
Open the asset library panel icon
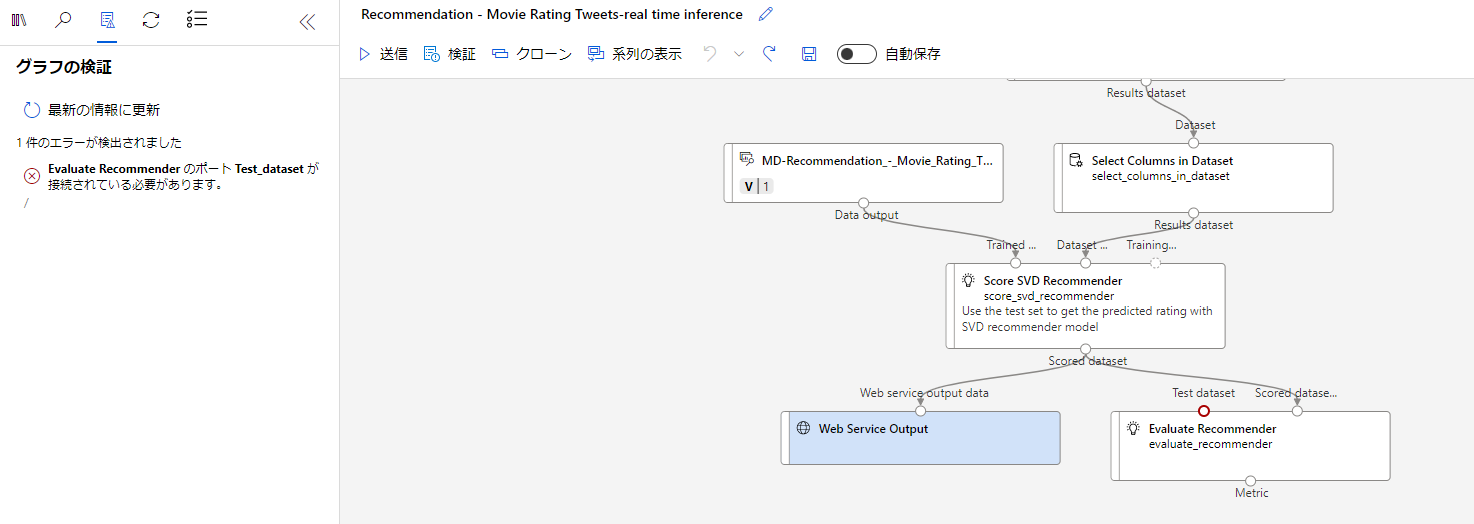(x=19, y=20)
